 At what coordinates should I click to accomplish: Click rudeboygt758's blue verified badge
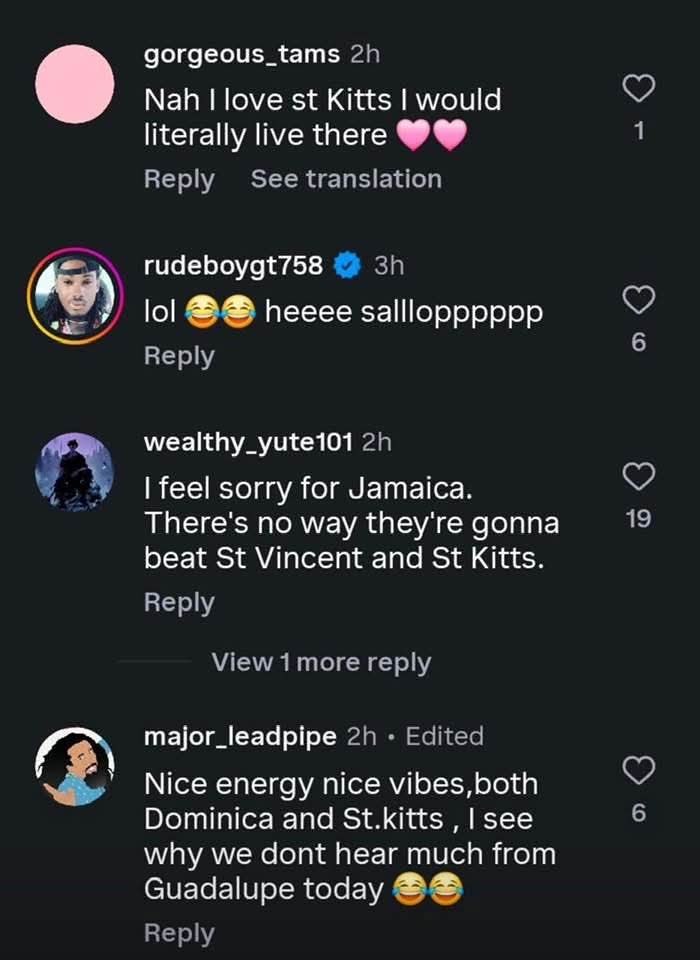[347, 266]
